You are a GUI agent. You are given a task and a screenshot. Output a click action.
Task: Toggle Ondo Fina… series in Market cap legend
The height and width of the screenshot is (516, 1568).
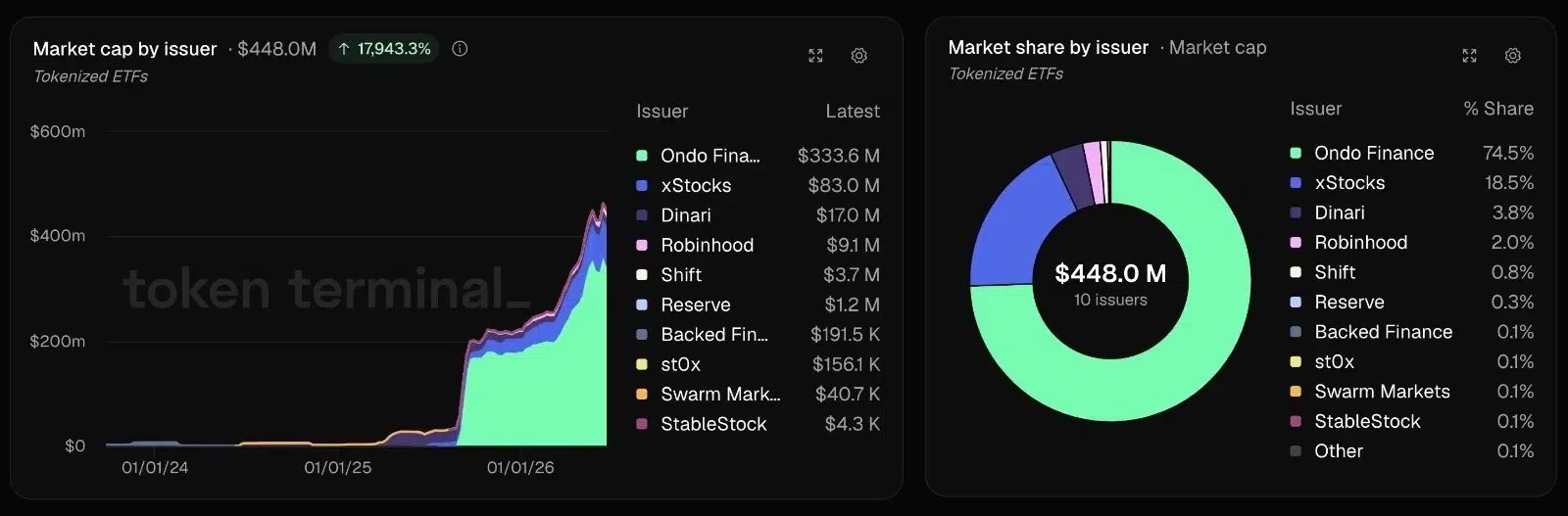tap(758, 156)
